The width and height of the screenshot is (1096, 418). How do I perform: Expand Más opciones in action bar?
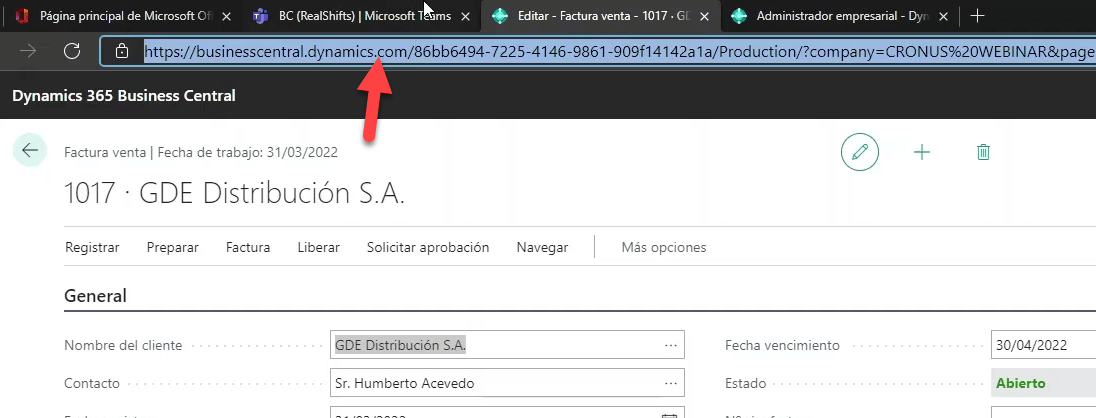tap(663, 247)
